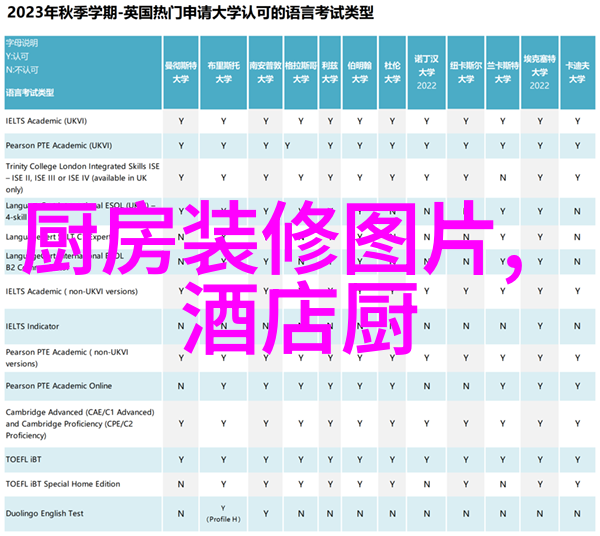Click Duolingo row's N under 卡迪夫大学
This screenshot has width=600, height=536.
tap(577, 514)
